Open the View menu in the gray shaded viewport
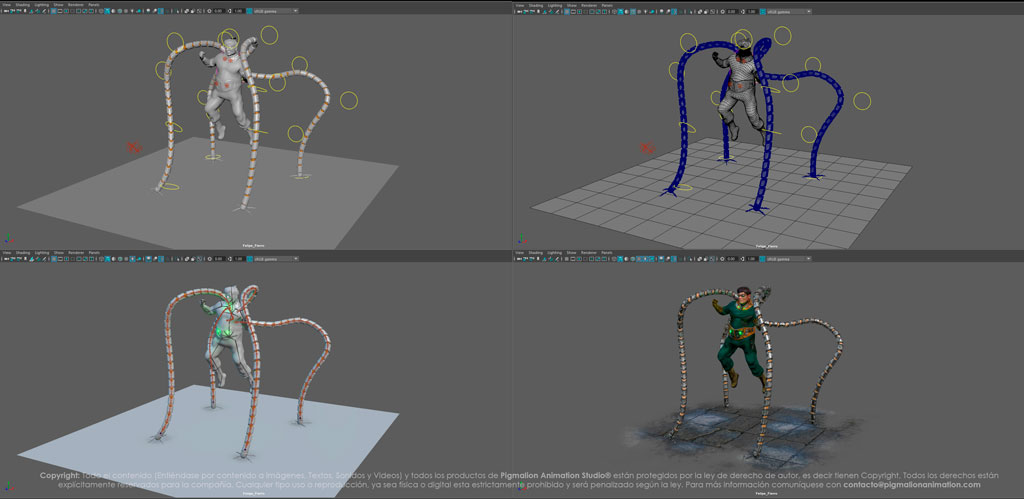The image size is (1024, 499). click(x=7, y=5)
